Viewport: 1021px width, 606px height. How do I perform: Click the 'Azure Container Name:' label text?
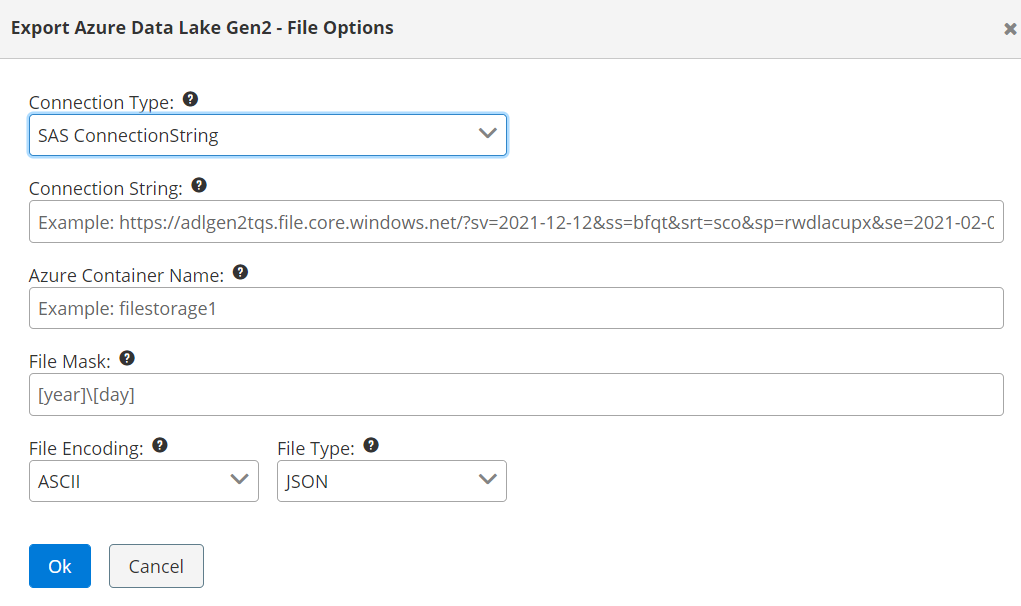click(126, 274)
